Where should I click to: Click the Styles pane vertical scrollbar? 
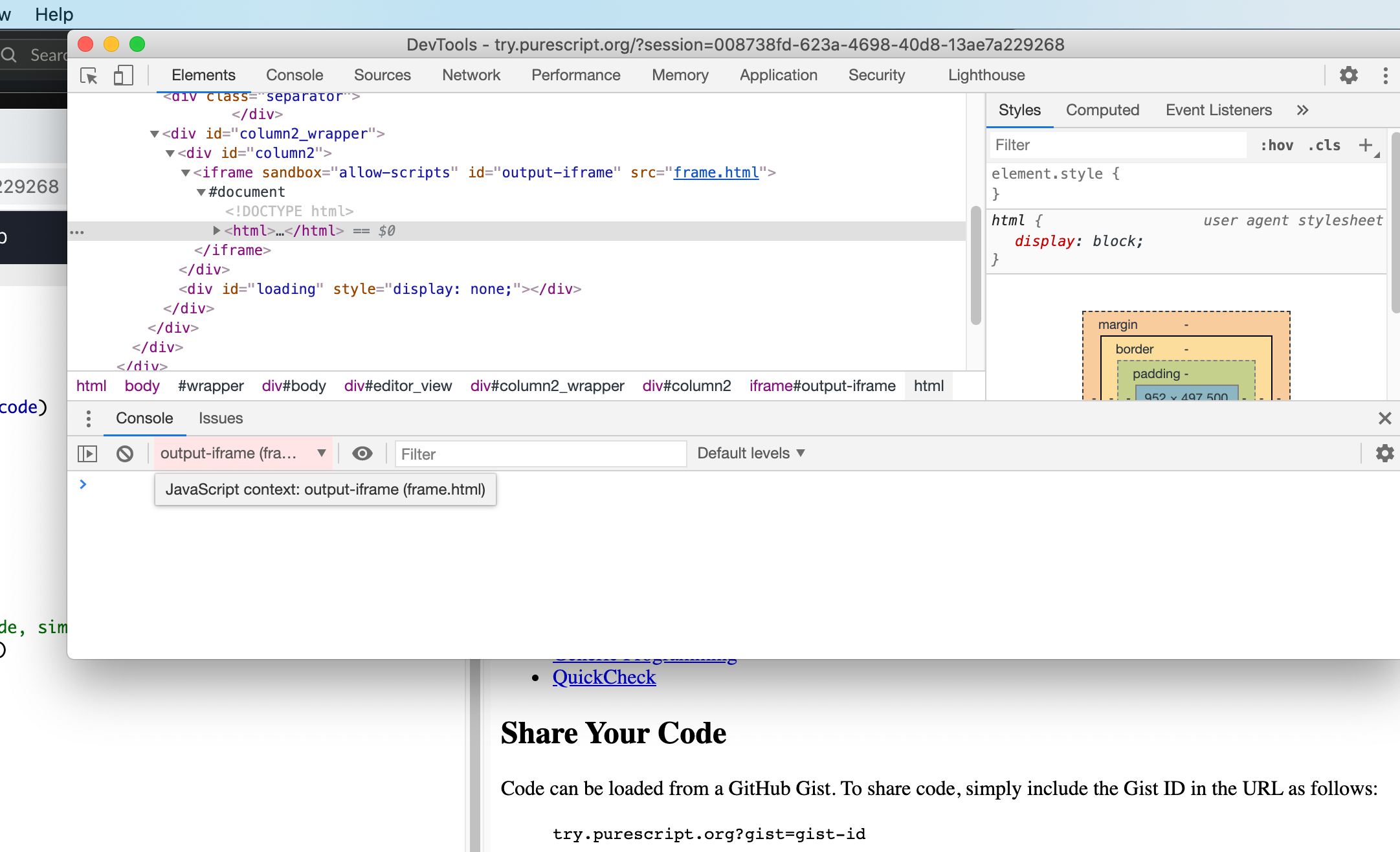(x=1395, y=223)
